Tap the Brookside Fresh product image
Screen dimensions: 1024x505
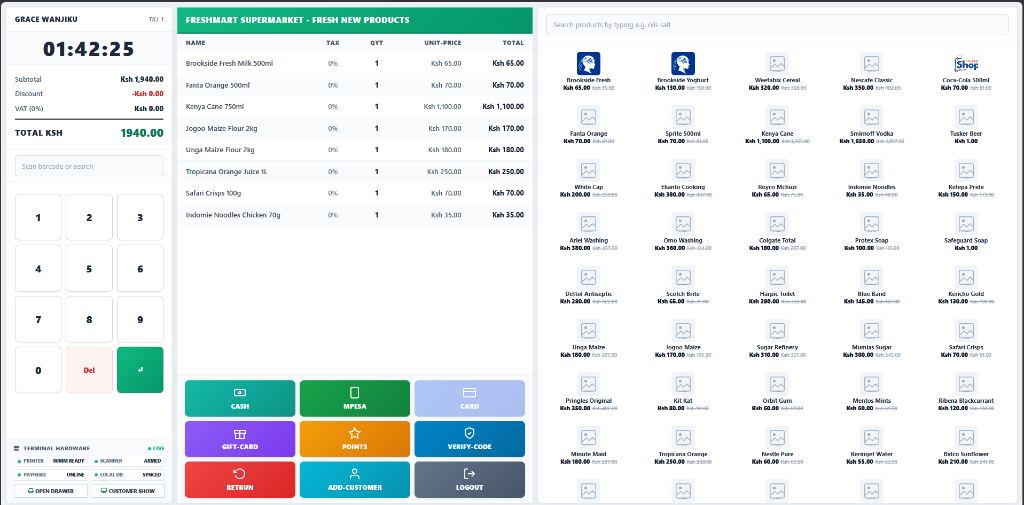pyautogui.click(x=588, y=63)
